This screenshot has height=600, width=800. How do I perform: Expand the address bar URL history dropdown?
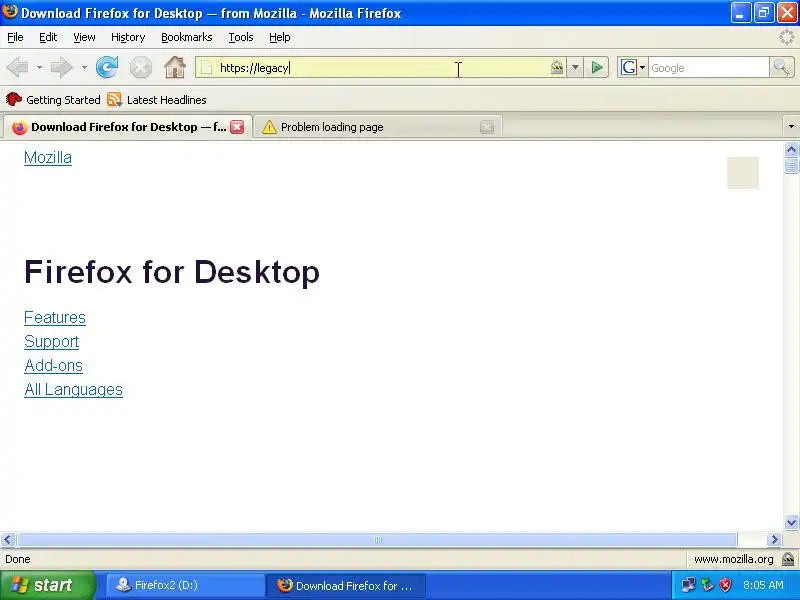(x=575, y=67)
